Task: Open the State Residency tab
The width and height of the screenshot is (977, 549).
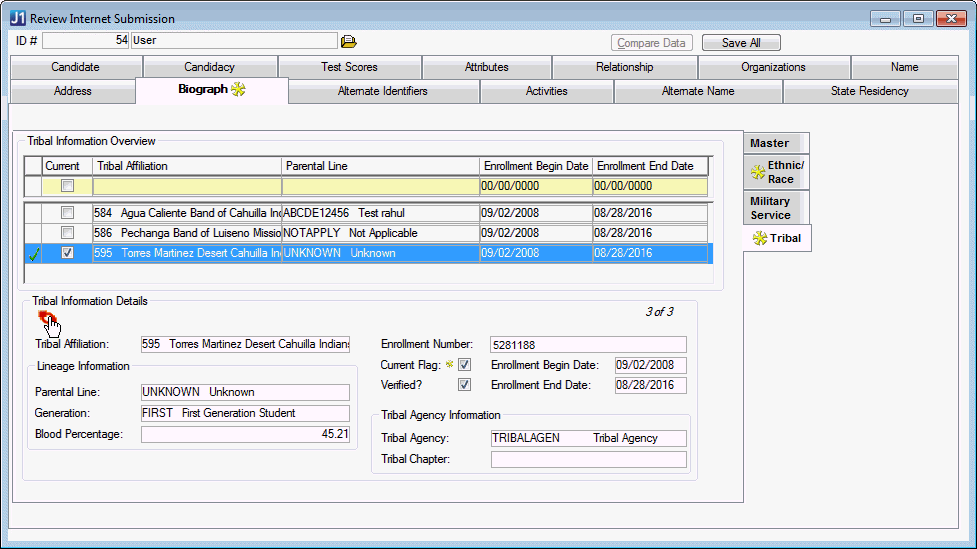Action: [x=869, y=91]
